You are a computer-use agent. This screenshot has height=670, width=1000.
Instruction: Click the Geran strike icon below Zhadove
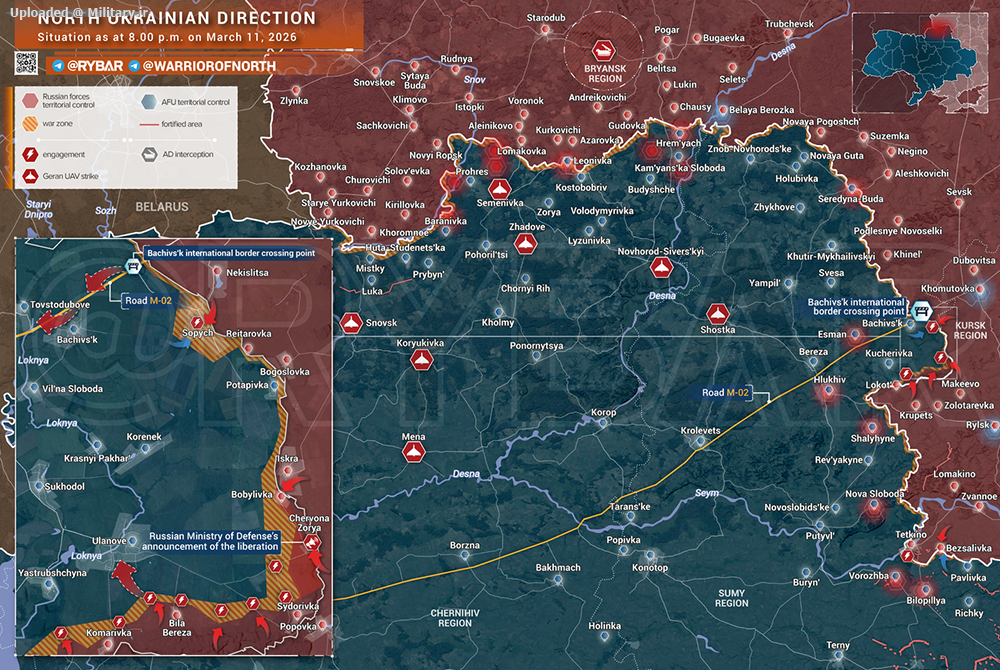click(525, 244)
